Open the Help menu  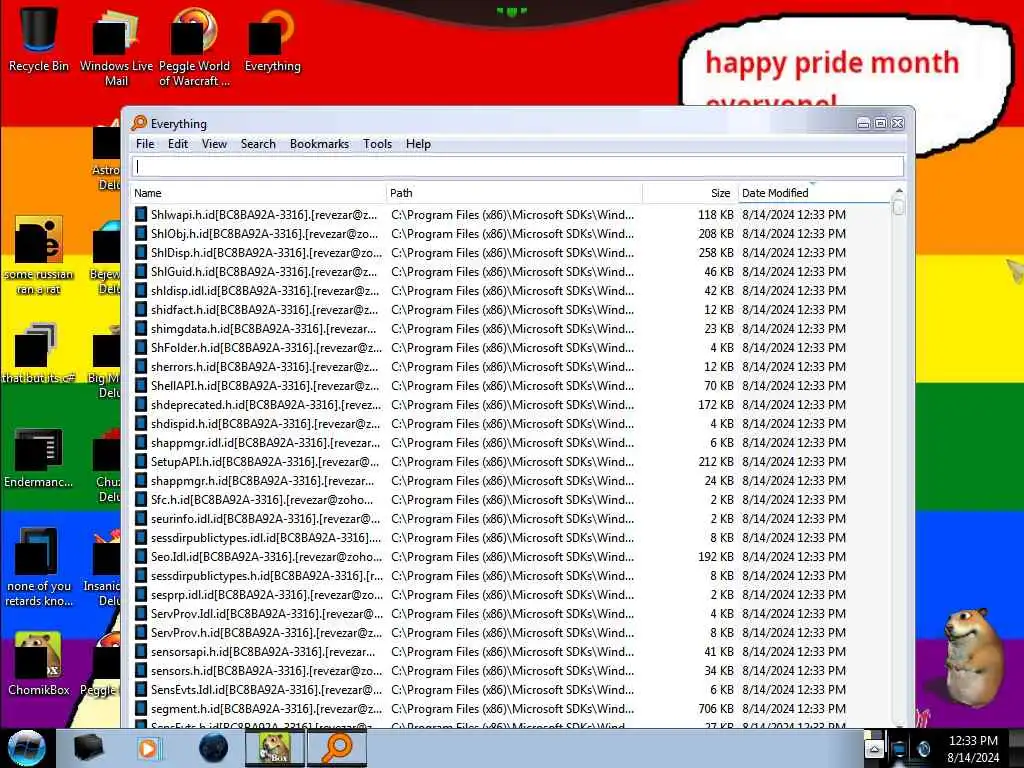[418, 144]
